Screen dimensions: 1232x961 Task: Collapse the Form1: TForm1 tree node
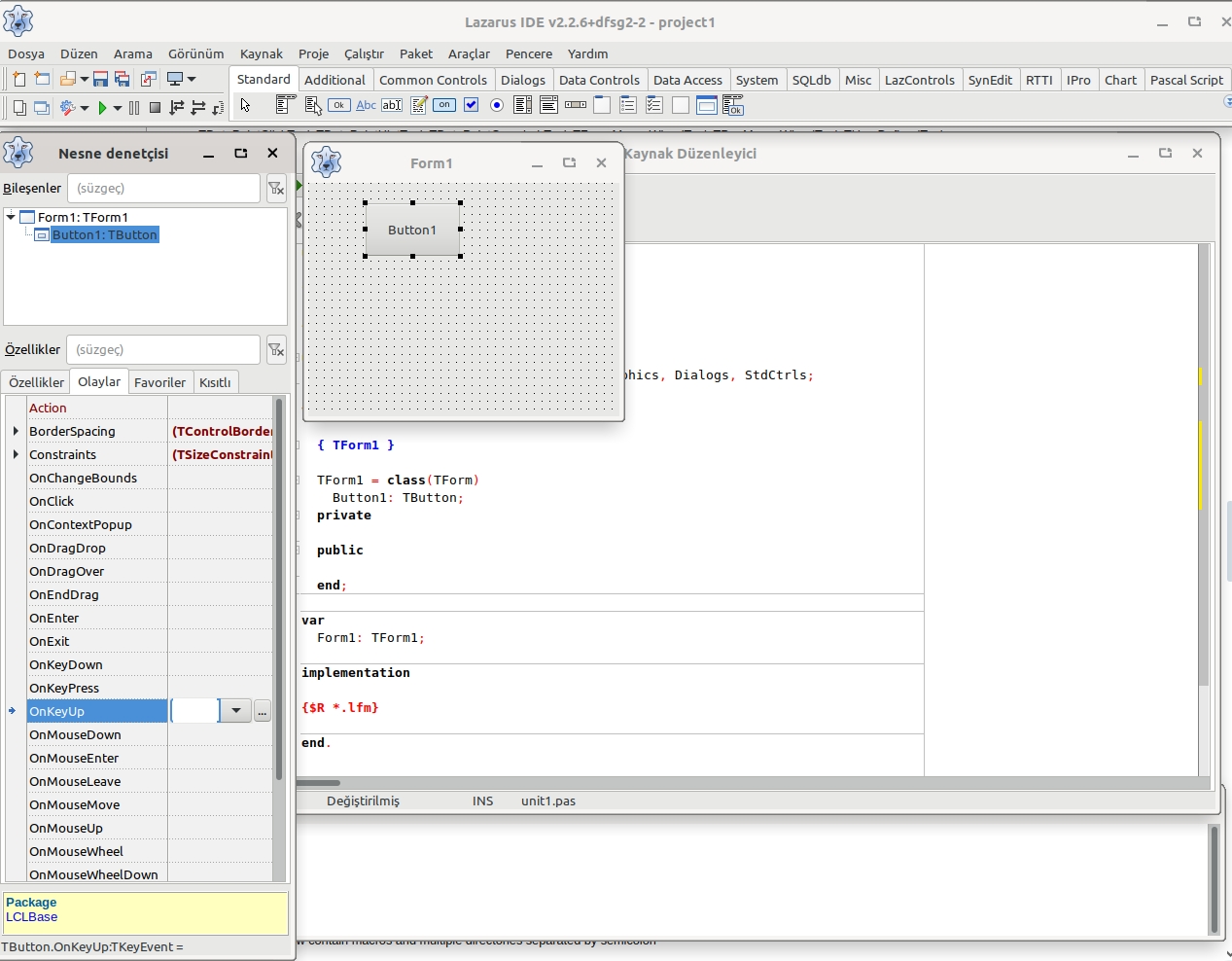click(11, 217)
